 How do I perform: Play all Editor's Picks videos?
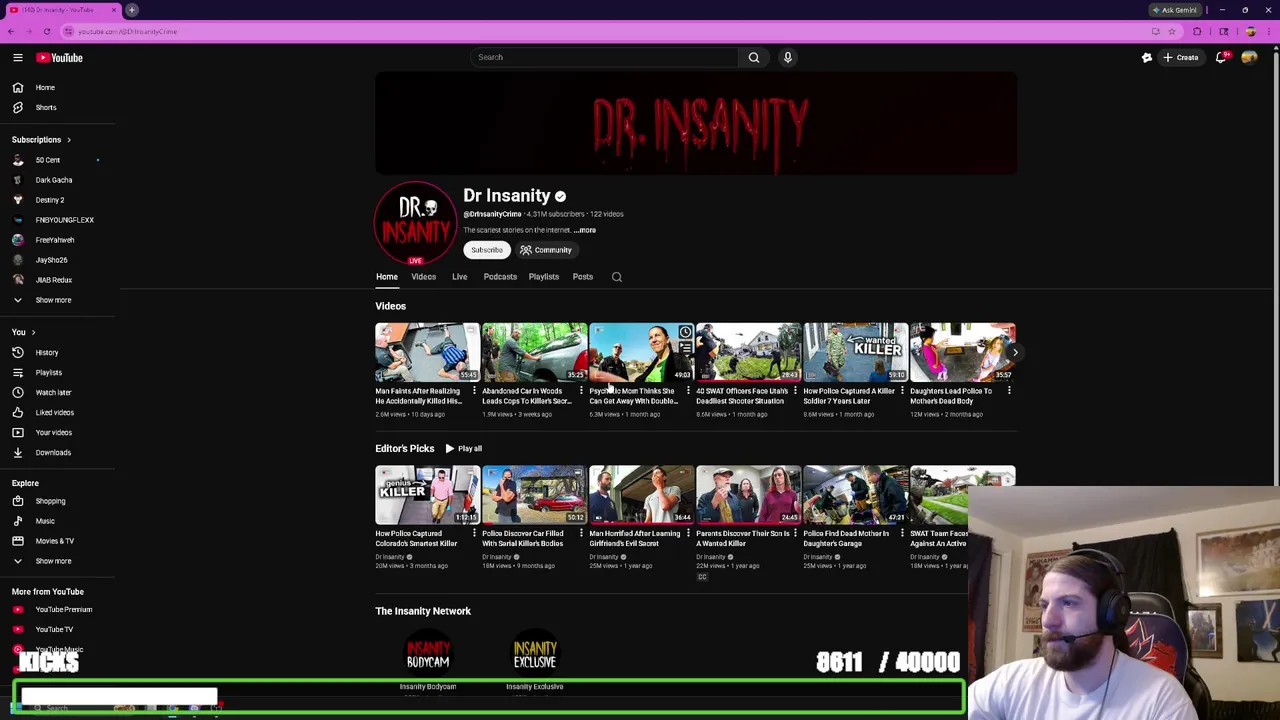coord(463,449)
